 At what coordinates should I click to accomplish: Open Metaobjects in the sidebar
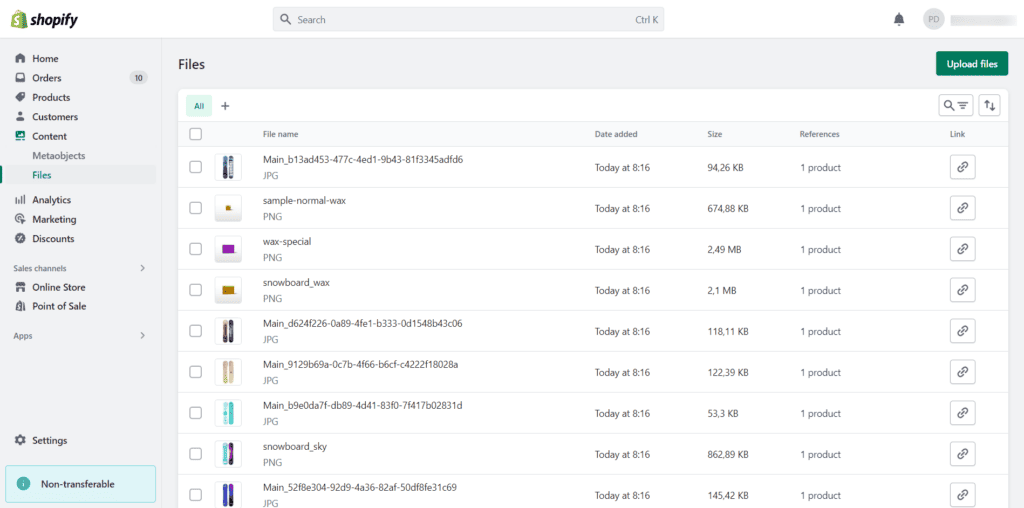pyautogui.click(x=59, y=156)
